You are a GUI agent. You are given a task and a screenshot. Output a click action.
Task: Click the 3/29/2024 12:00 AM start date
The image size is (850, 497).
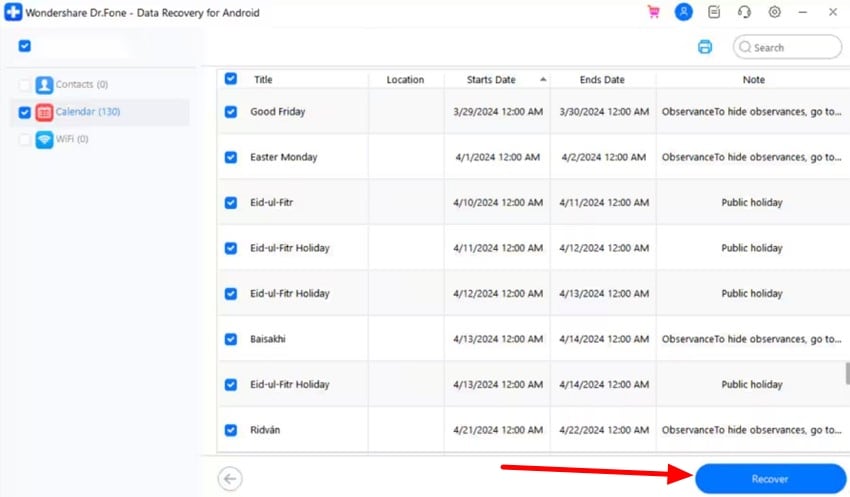coord(498,112)
